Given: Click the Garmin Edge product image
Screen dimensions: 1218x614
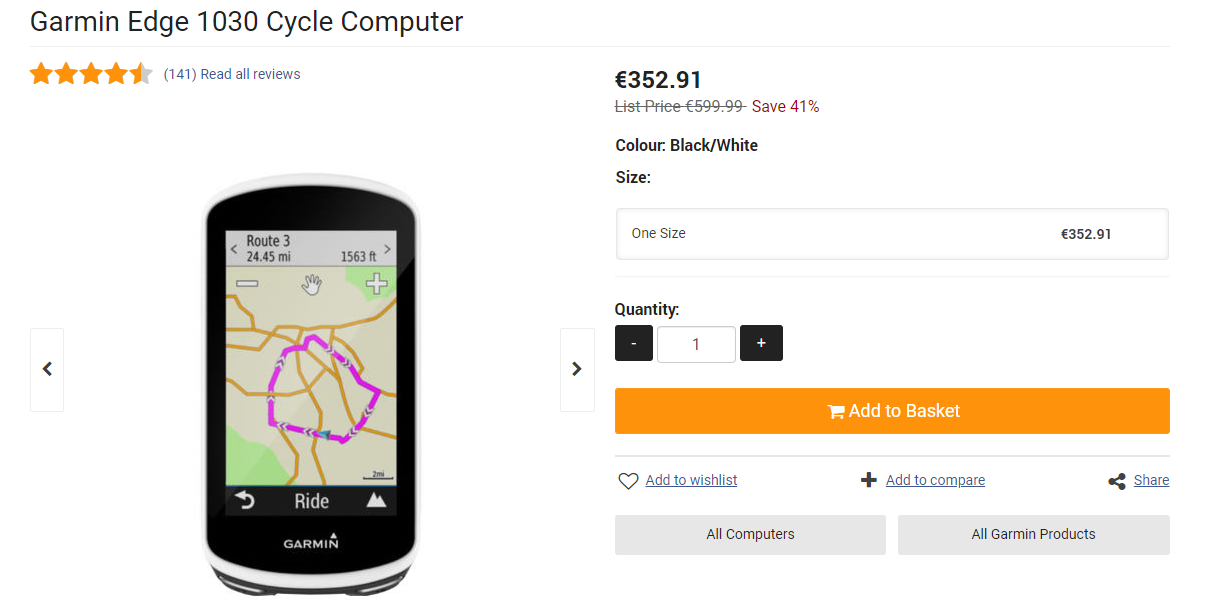Looking at the screenshot, I should pyautogui.click(x=311, y=385).
